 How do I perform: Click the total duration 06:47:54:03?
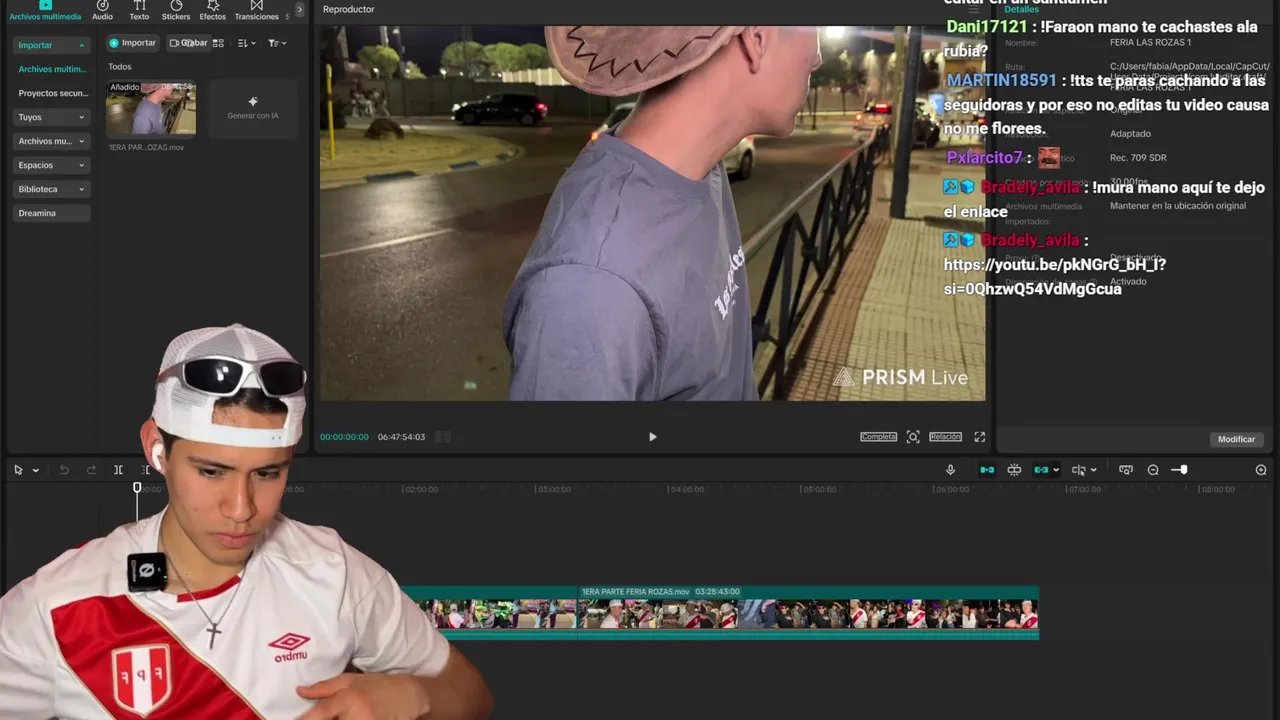(401, 437)
